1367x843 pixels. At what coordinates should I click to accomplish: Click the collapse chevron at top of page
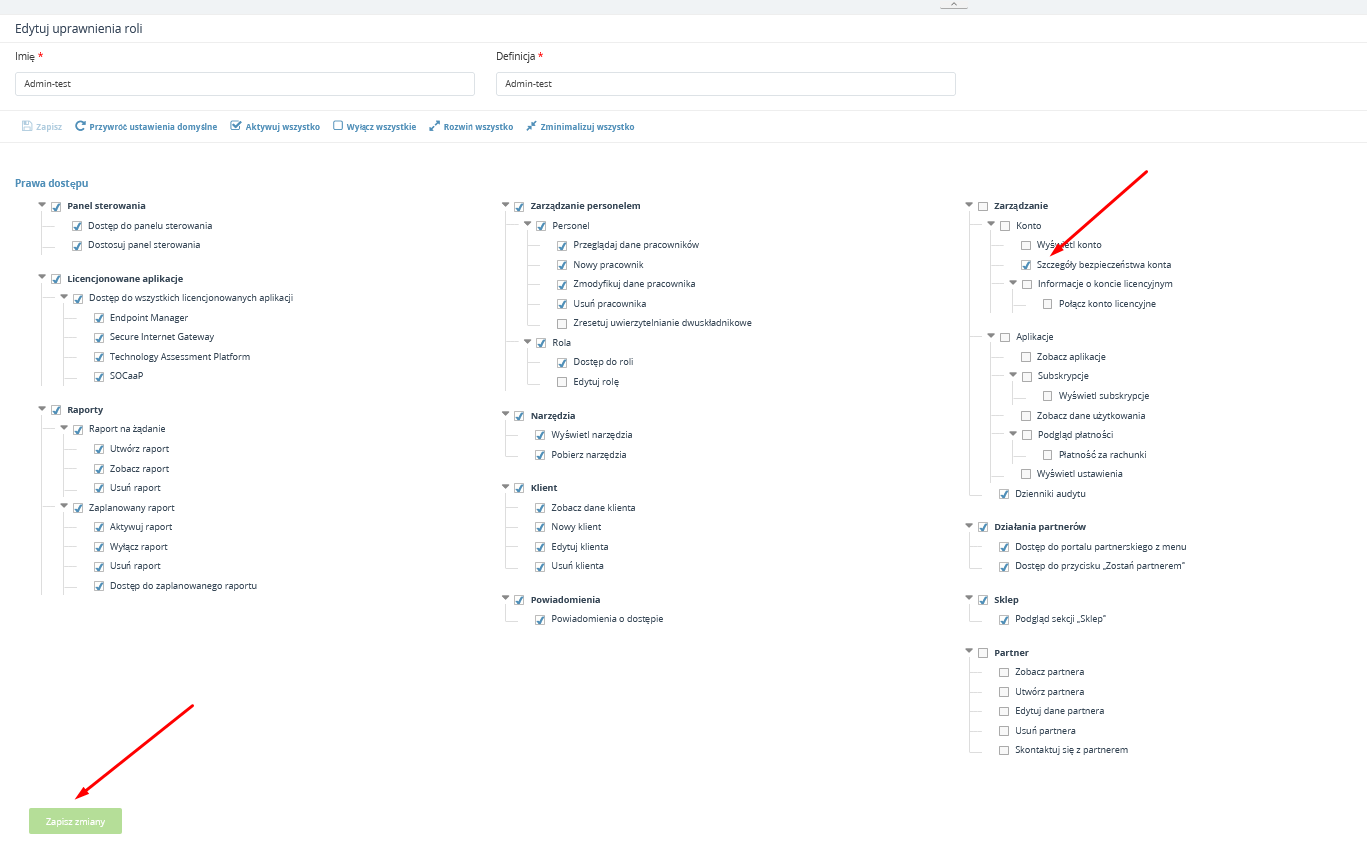point(954,4)
